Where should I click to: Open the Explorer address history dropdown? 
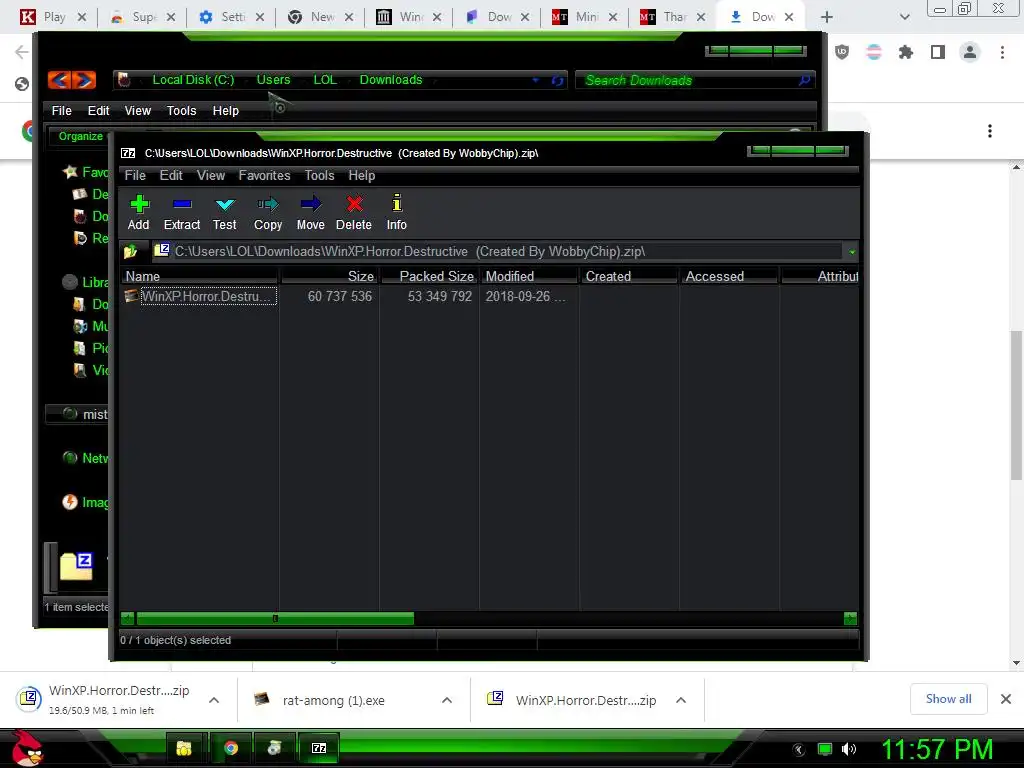536,80
